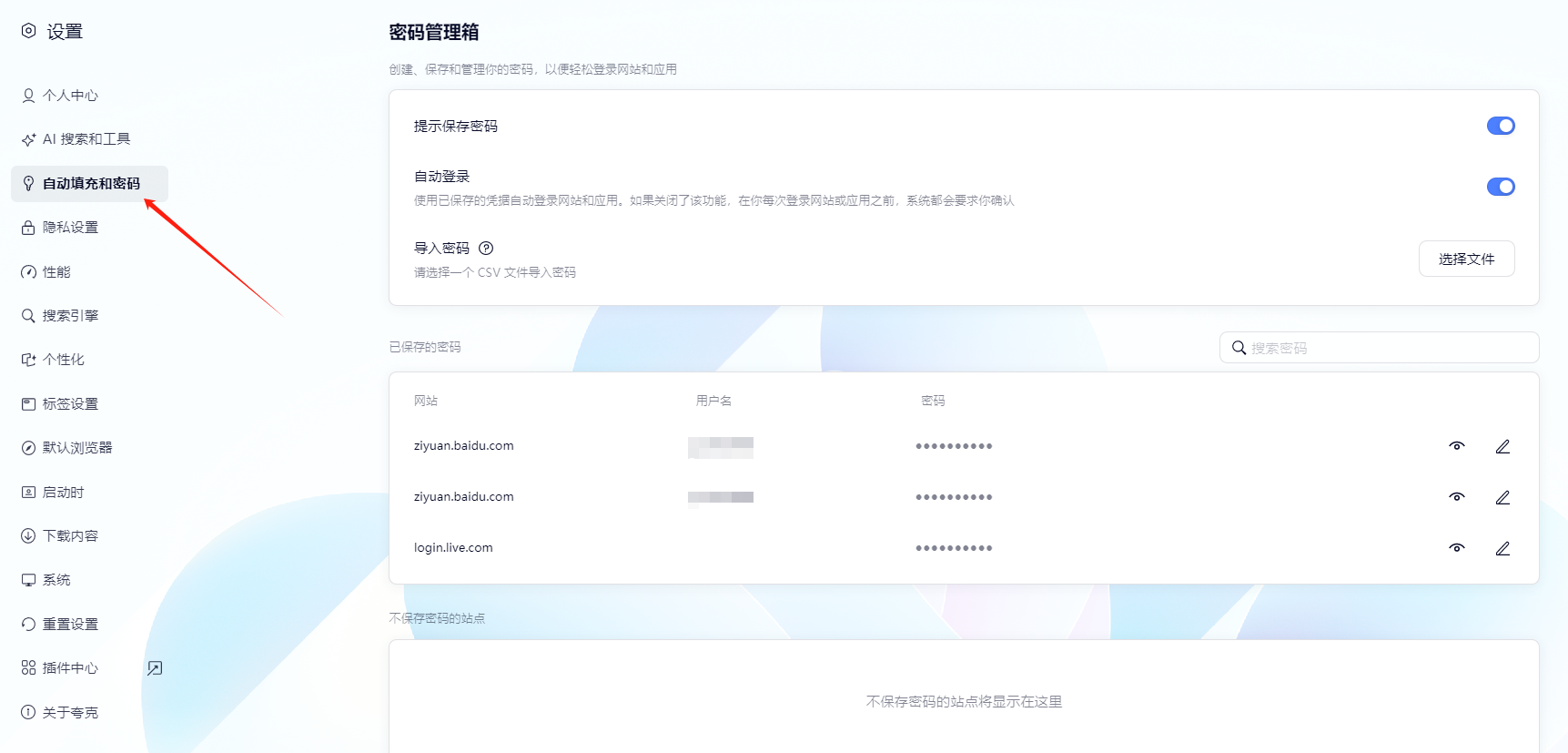Show password for first ziyuan.baidu.com row

pyautogui.click(x=1457, y=446)
